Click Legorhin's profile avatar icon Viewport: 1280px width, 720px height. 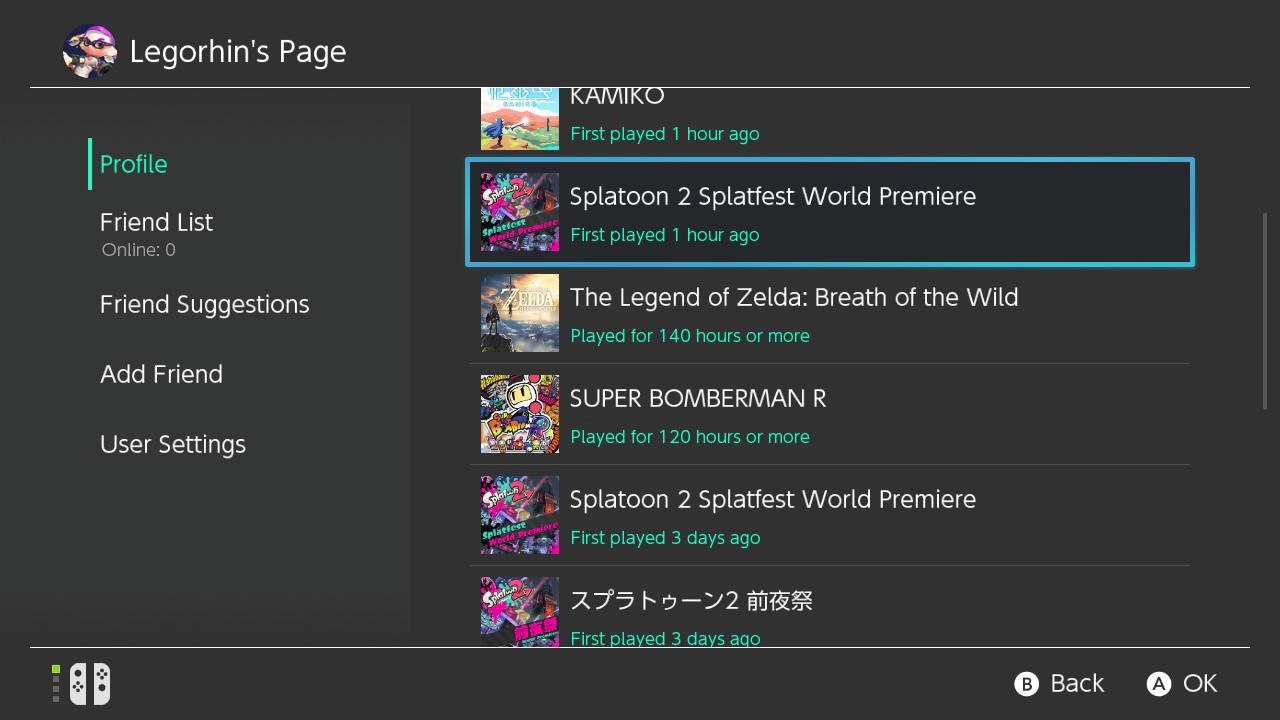click(x=90, y=51)
